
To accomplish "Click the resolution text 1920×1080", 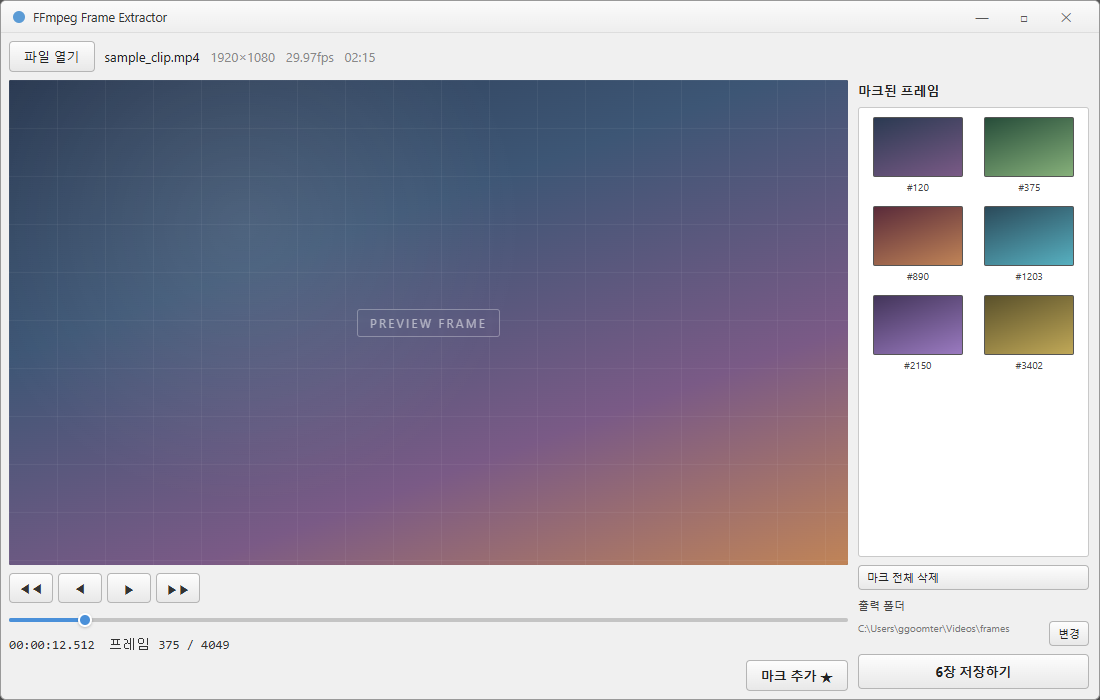I will pyautogui.click(x=243, y=58).
